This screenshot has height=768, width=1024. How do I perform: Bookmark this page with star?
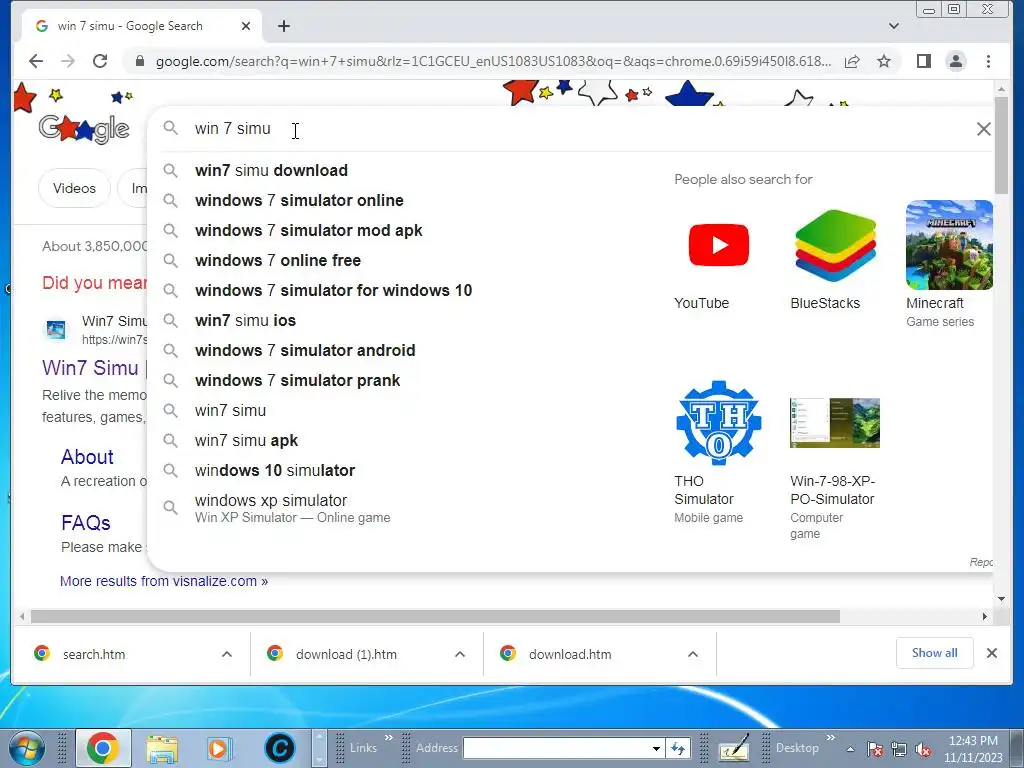pyautogui.click(x=884, y=61)
